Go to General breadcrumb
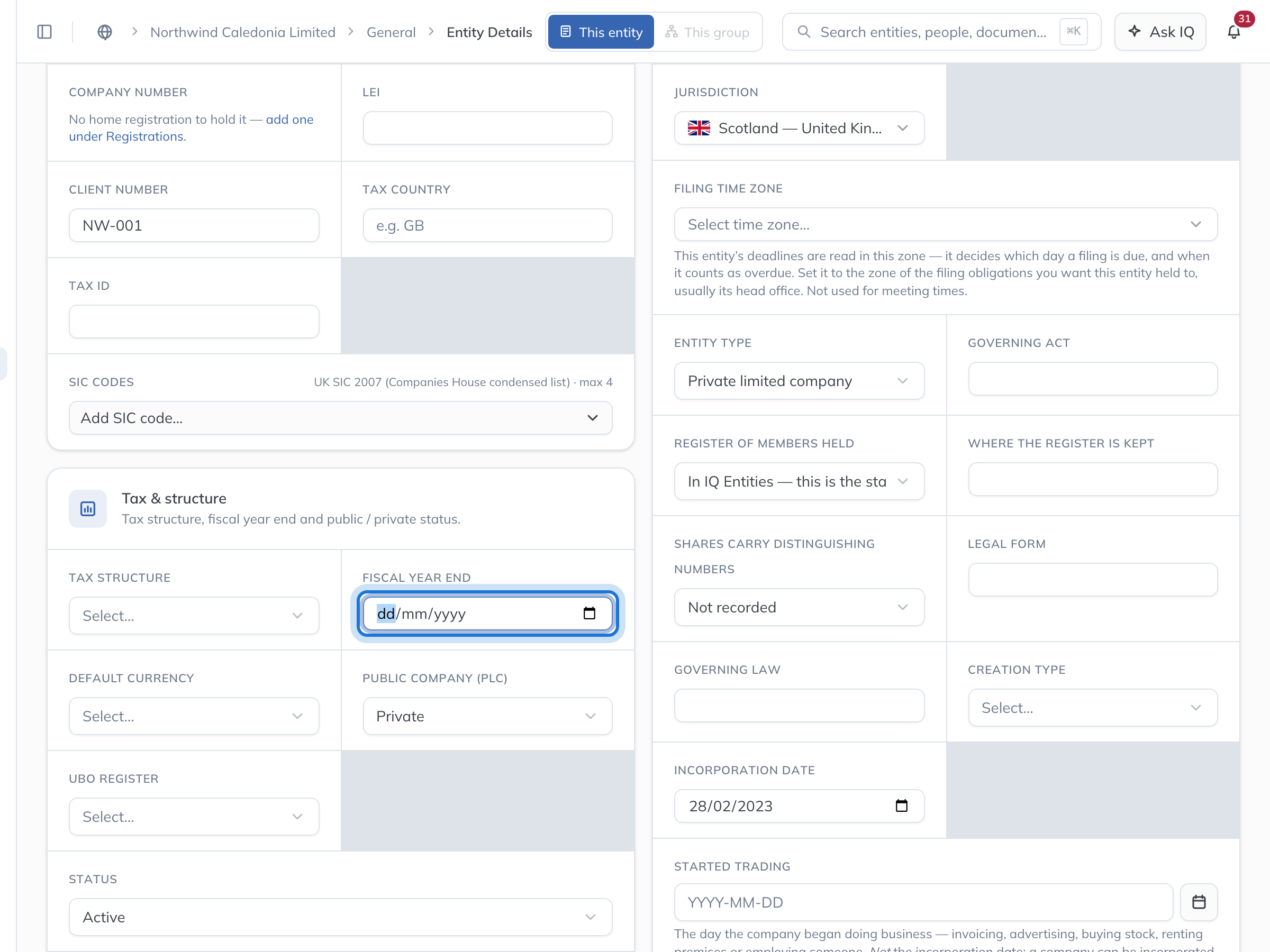This screenshot has height=952, width=1270. [391, 32]
